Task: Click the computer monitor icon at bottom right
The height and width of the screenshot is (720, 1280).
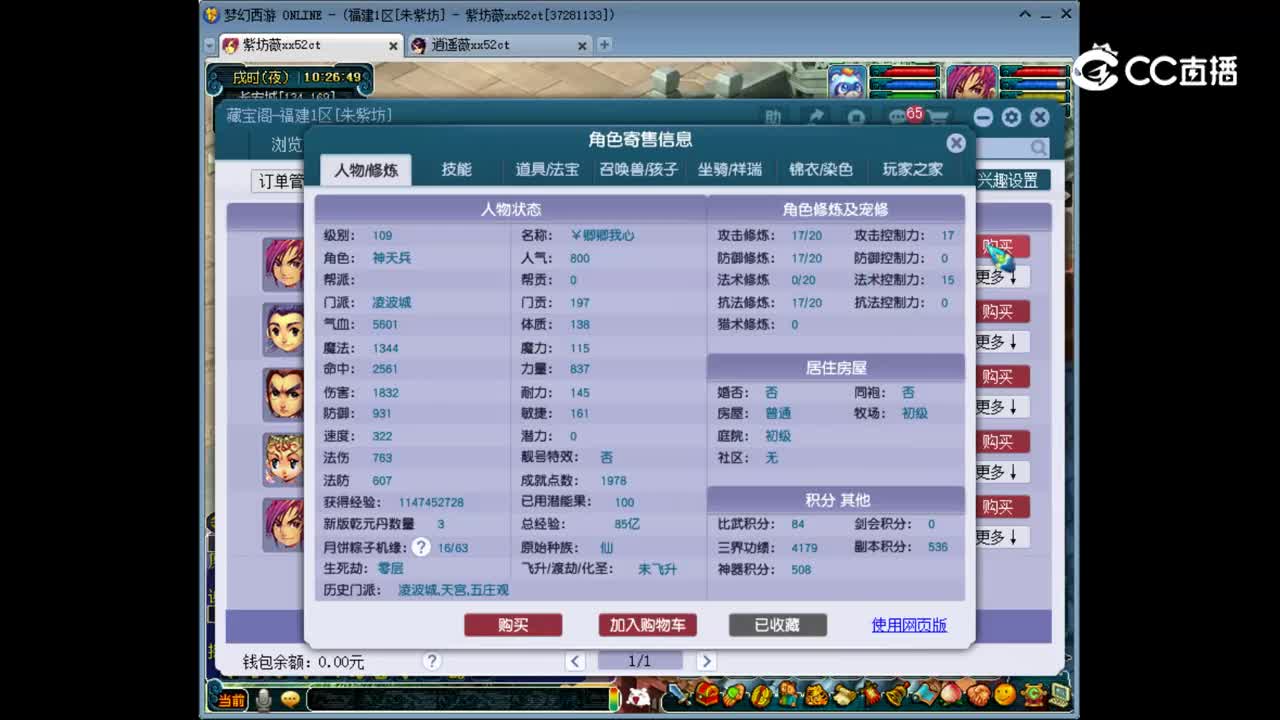Action: (x=1060, y=694)
